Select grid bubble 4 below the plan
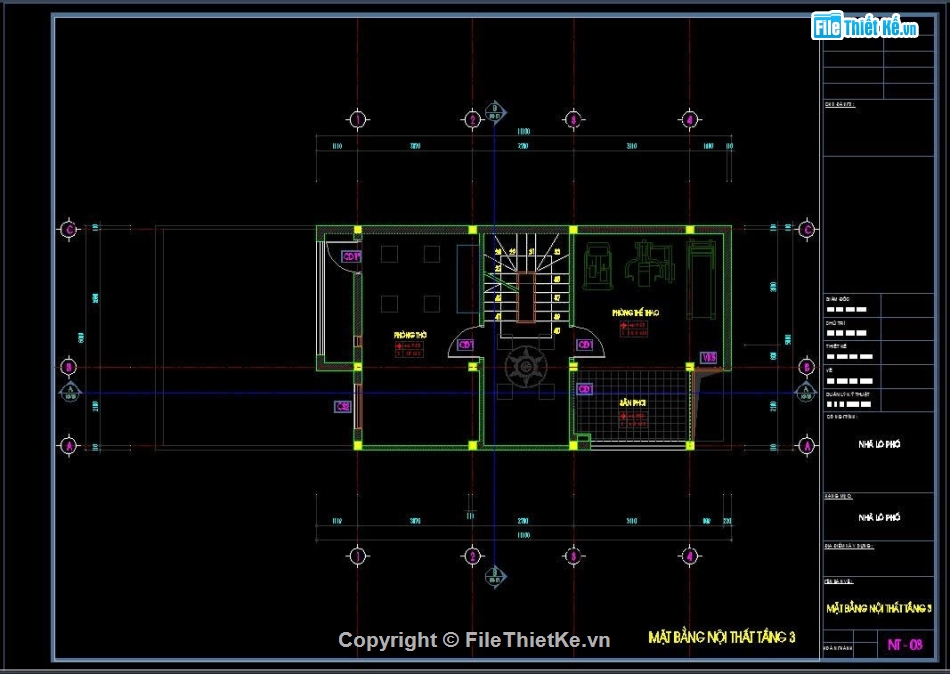 pyautogui.click(x=689, y=555)
